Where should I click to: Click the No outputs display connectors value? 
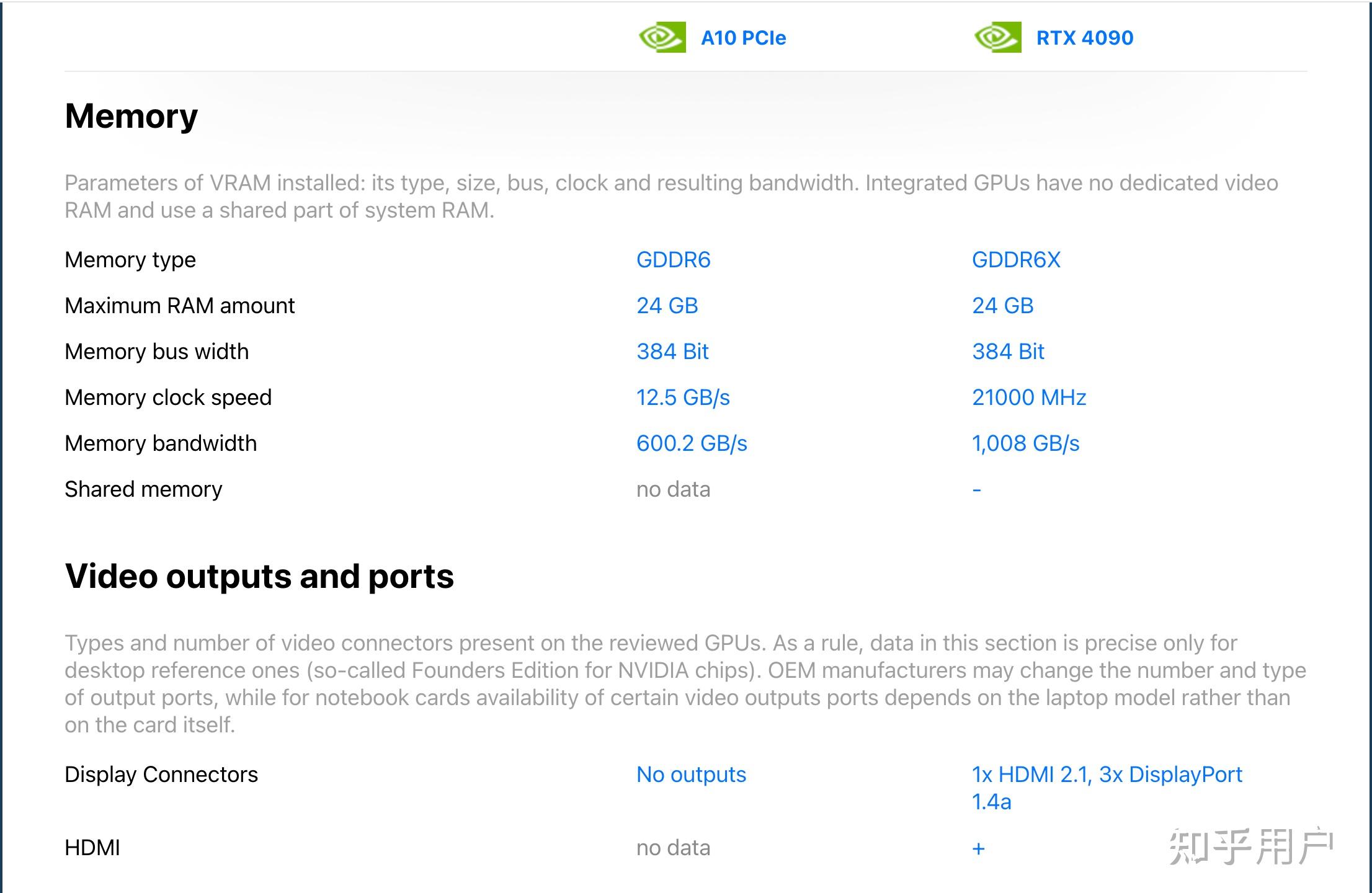[x=691, y=775]
